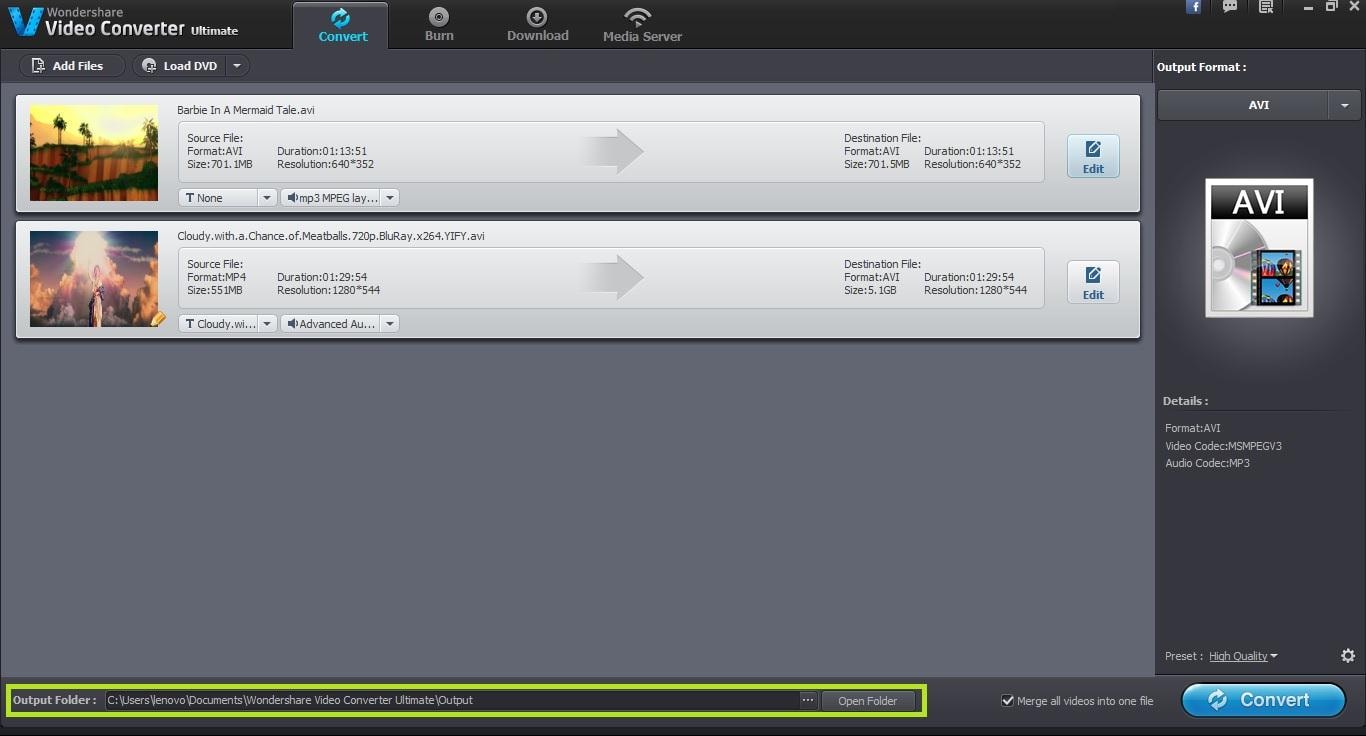This screenshot has width=1366, height=736.
Task: Toggle Merge all videos into one file
Action: 1008,701
